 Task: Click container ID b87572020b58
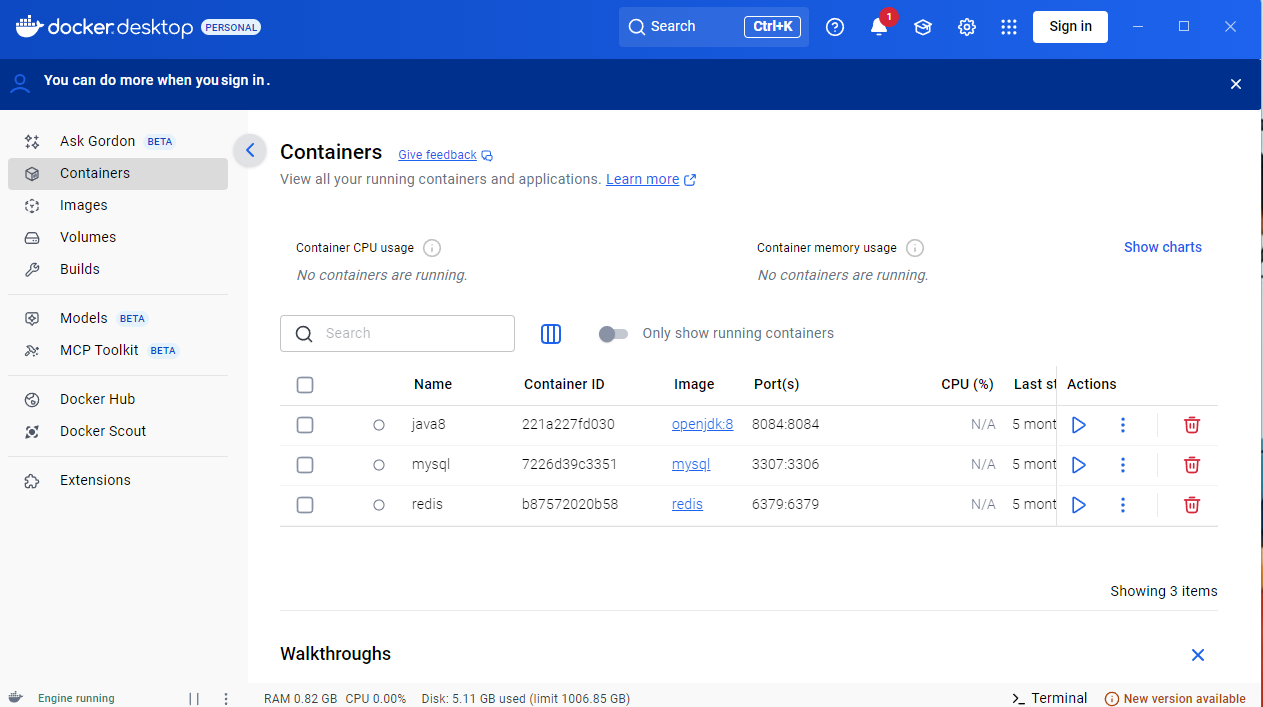570,505
